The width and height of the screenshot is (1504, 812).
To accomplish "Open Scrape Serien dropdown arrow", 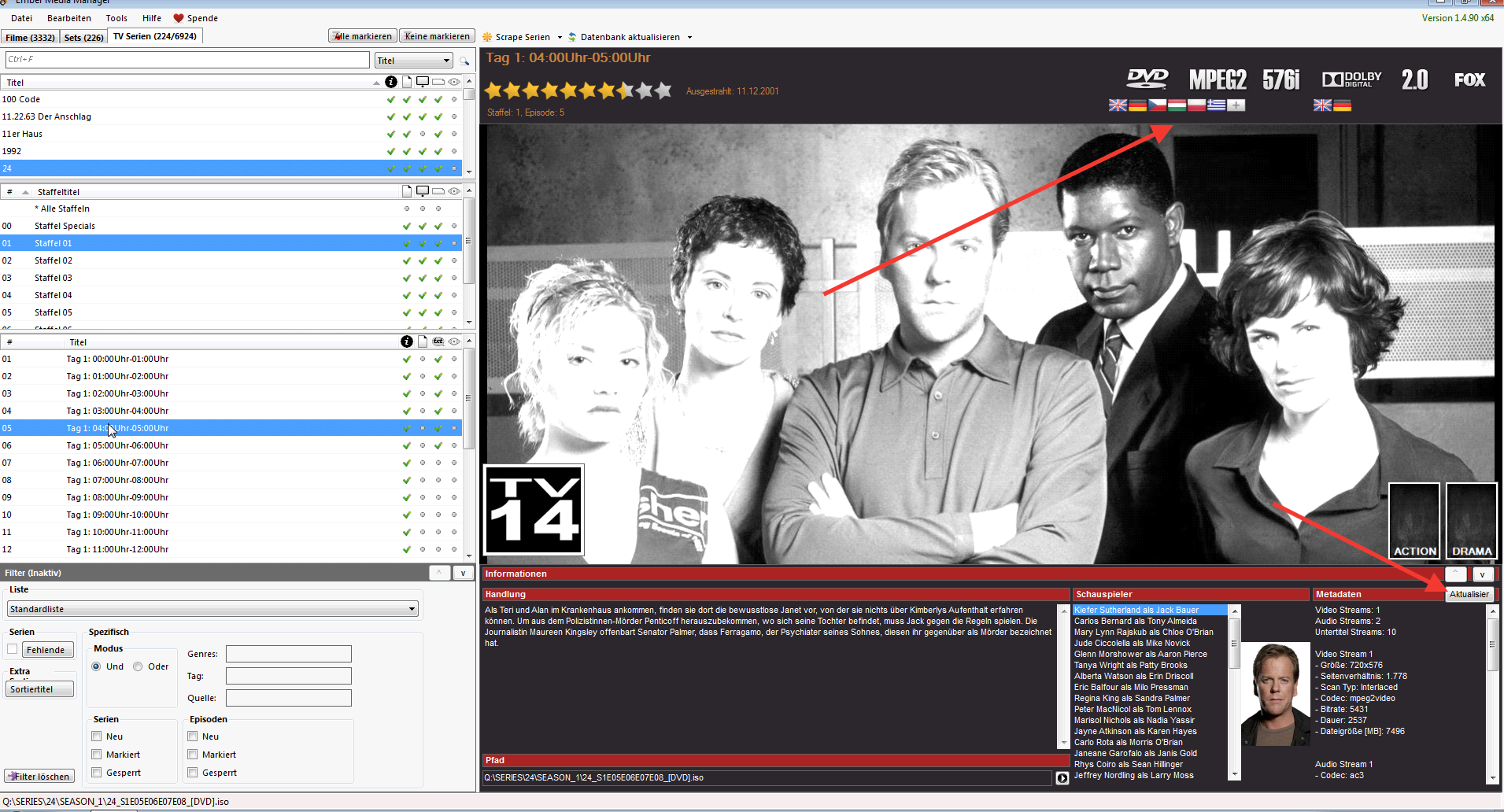I will 560,37.
